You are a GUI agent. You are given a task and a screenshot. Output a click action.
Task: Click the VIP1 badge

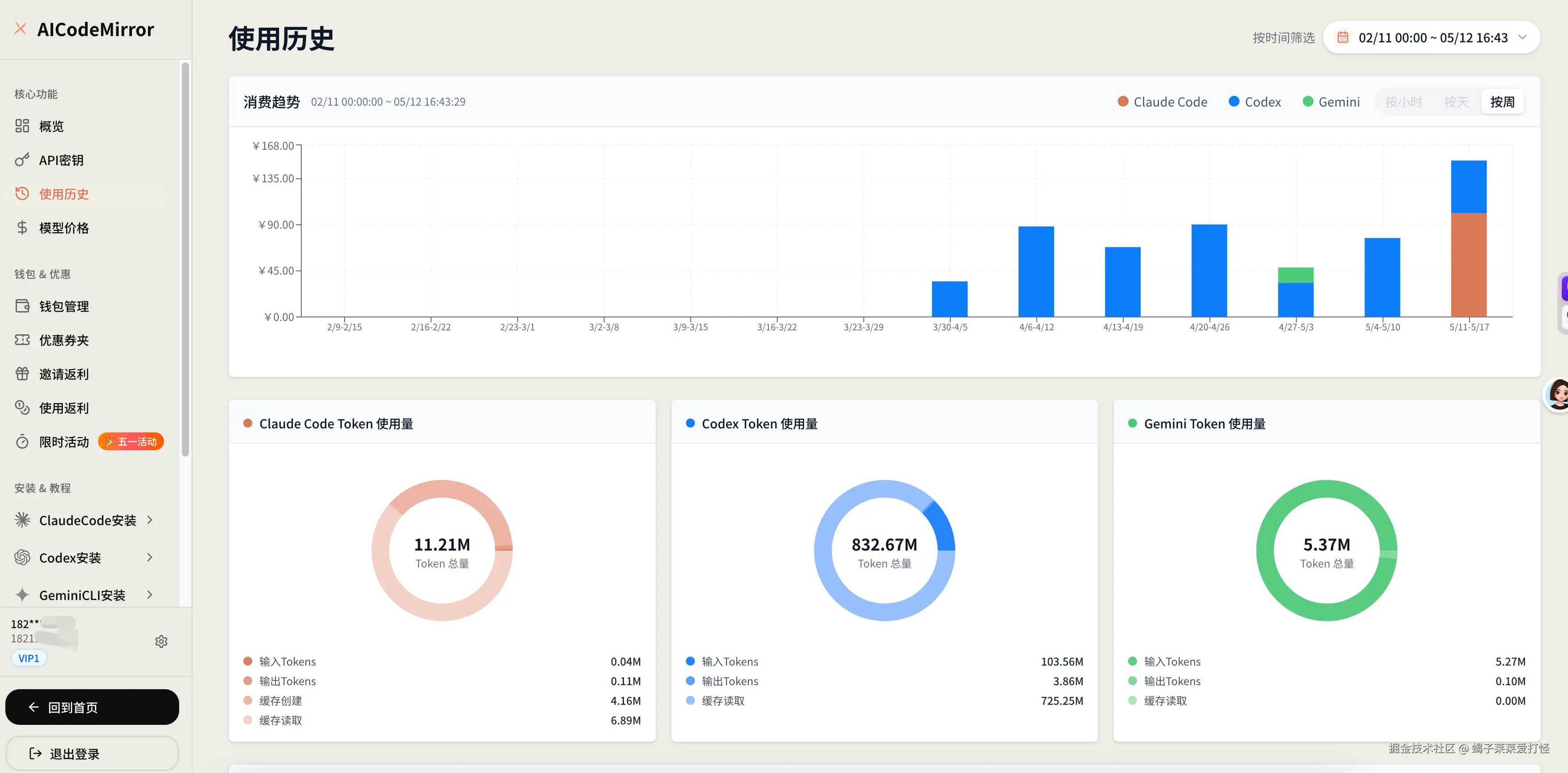[29, 658]
